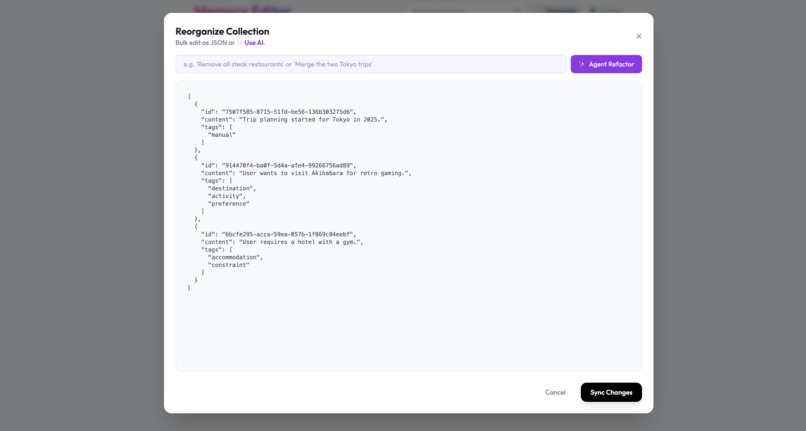Click the id line starting with 914470f4
The height and width of the screenshot is (431, 806).
pos(278,166)
